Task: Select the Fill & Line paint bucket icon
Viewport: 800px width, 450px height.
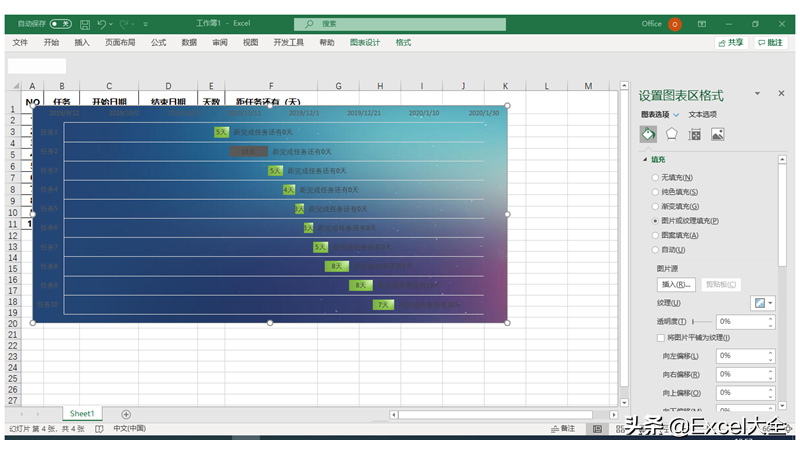Action: [x=648, y=134]
